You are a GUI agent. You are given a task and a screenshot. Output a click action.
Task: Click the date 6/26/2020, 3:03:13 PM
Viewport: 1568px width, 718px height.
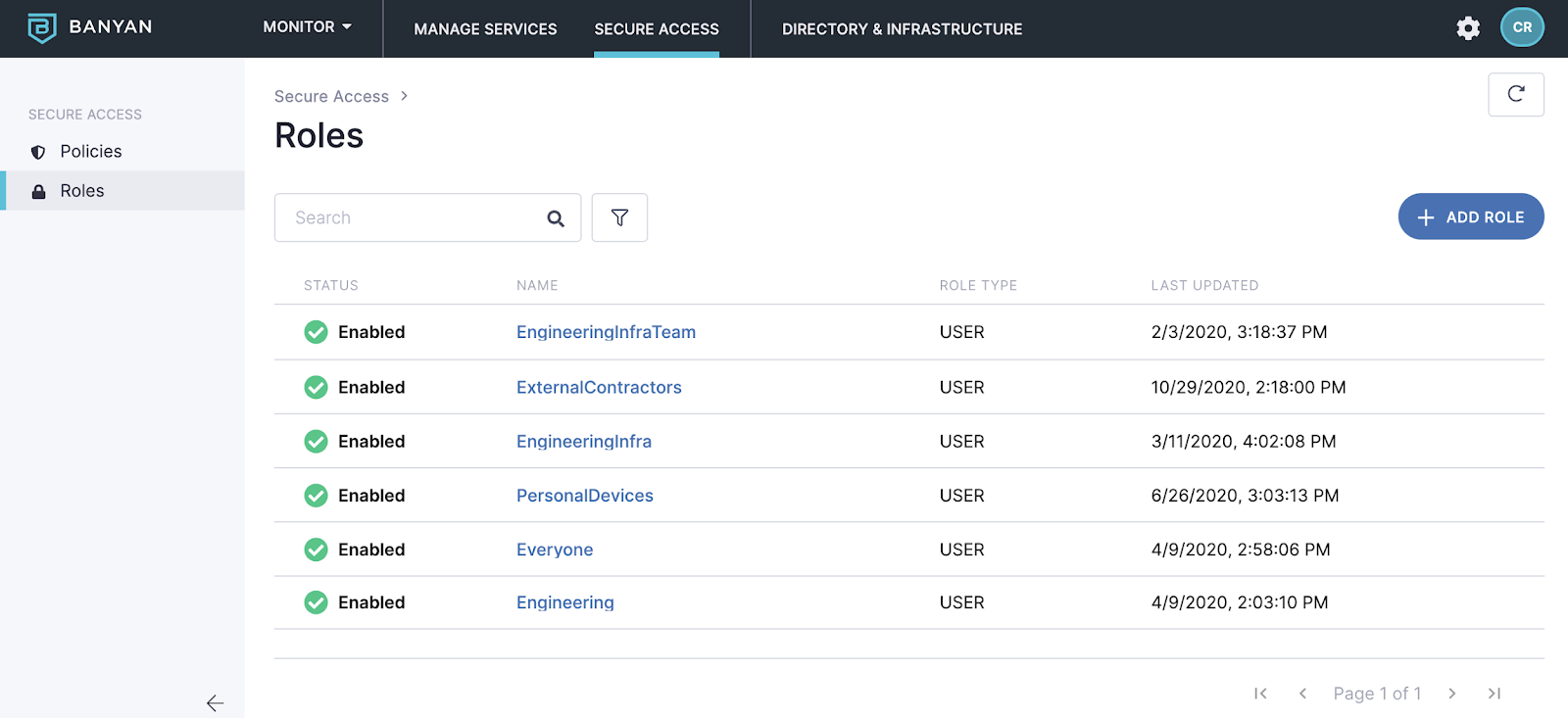click(x=1245, y=496)
